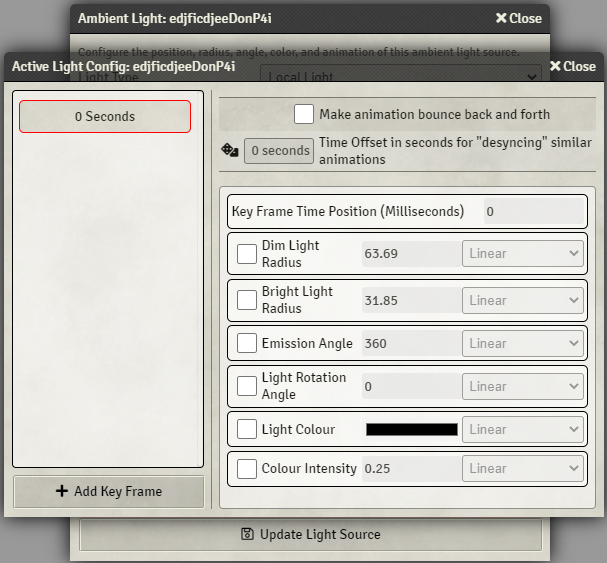
Task: Open the Bright Light Radius Linear dropdown
Action: click(x=523, y=300)
